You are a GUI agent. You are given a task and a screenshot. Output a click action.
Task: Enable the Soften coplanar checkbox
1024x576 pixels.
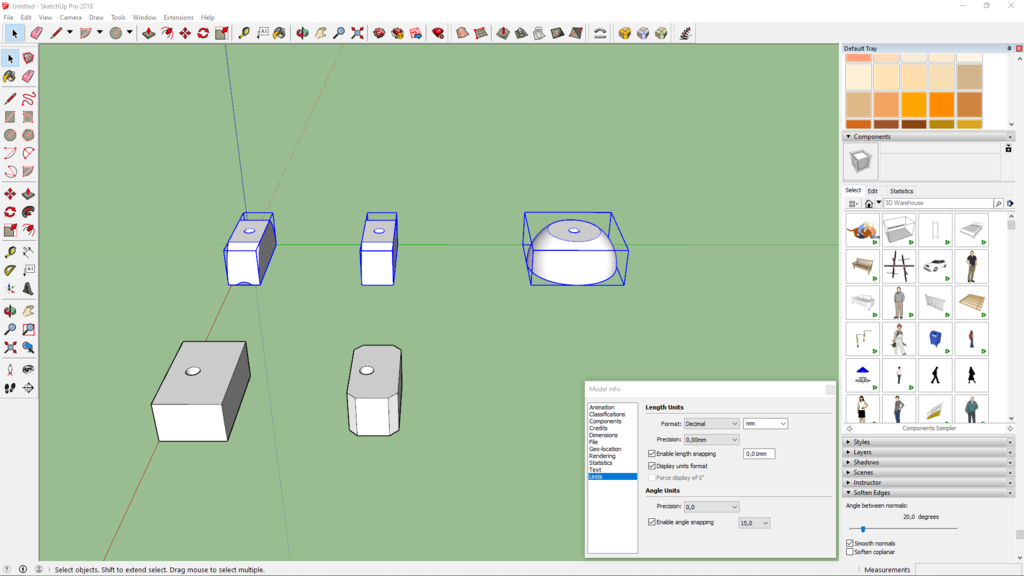click(x=850, y=552)
